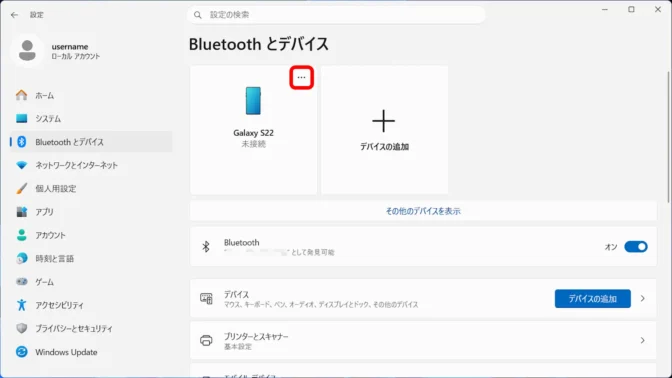Switch to アプリ settings
Image resolution: width=672 pixels, height=378 pixels.
point(45,212)
